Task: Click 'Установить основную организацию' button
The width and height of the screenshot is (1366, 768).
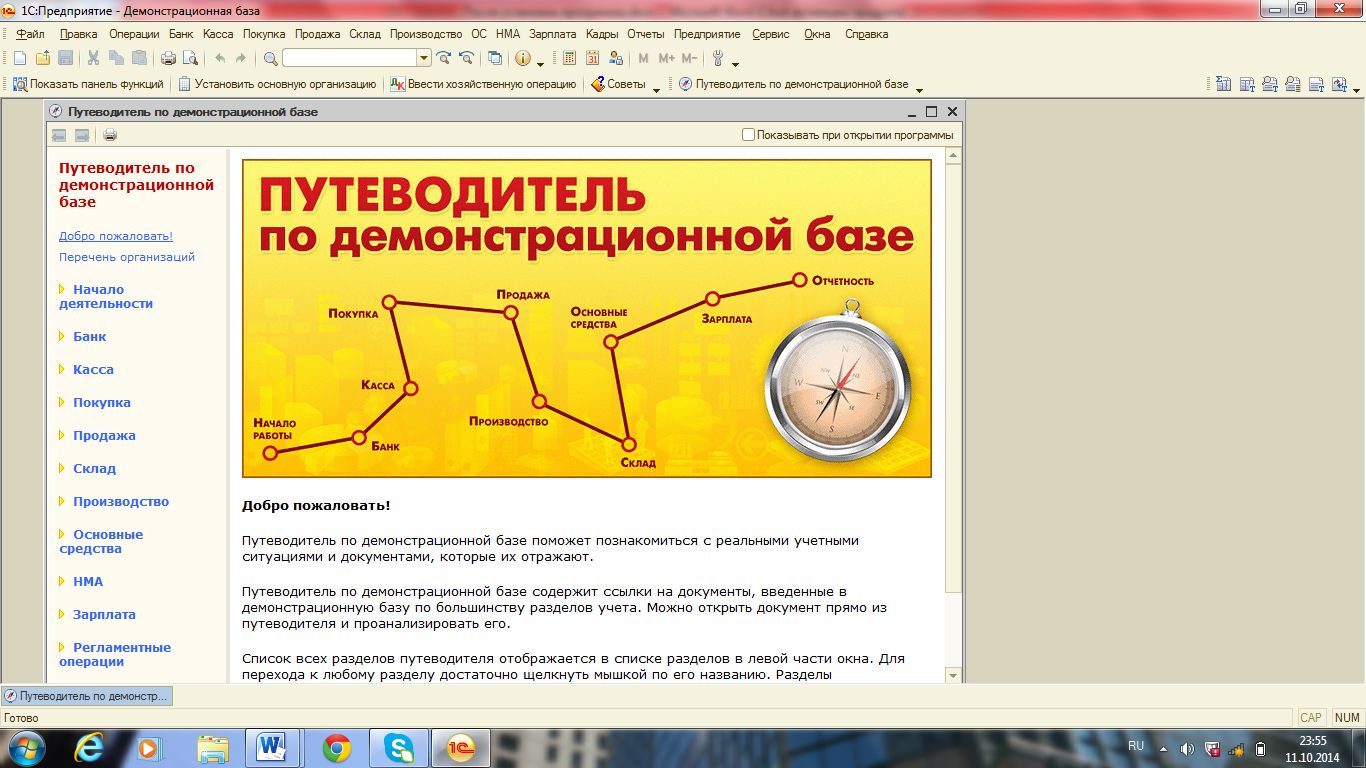Action: point(277,84)
